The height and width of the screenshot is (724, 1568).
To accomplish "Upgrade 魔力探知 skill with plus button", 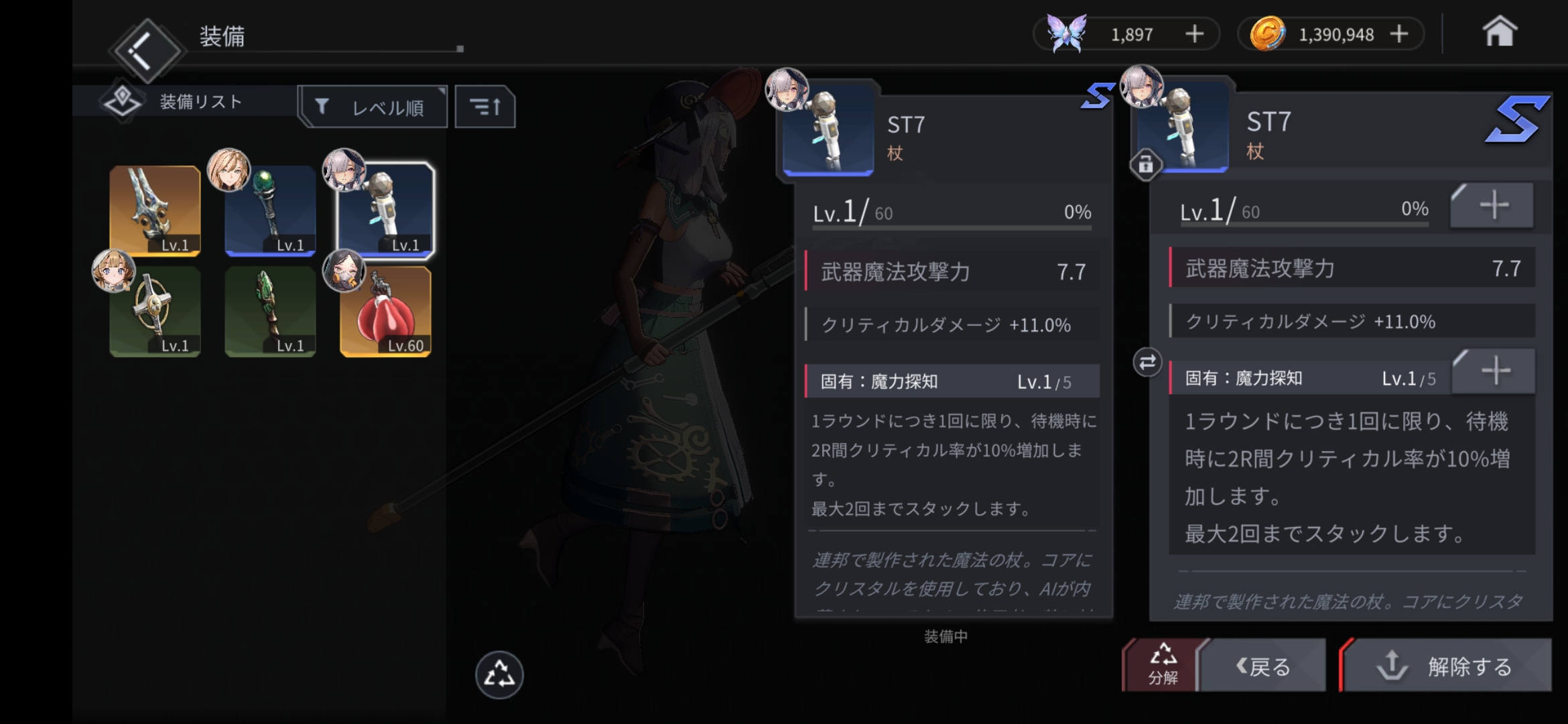I will click(x=1494, y=371).
